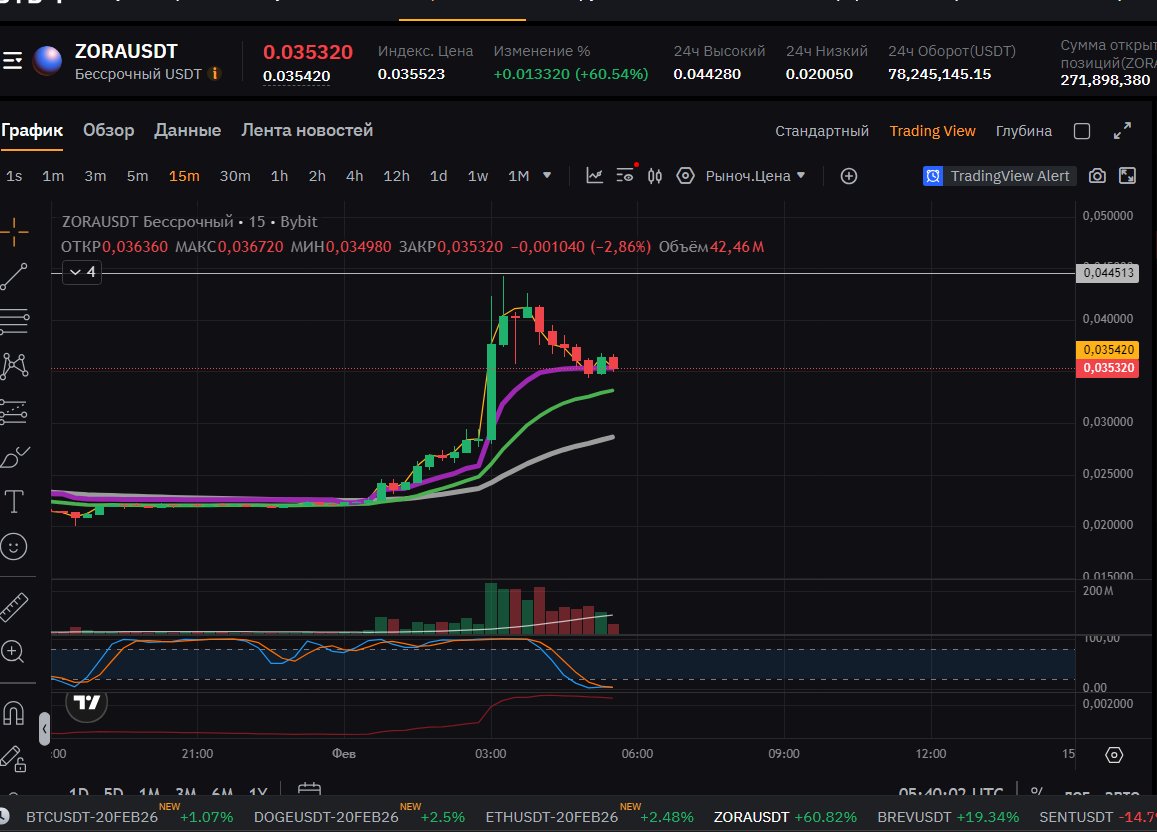Select the Text annotation tool

[x=14, y=502]
